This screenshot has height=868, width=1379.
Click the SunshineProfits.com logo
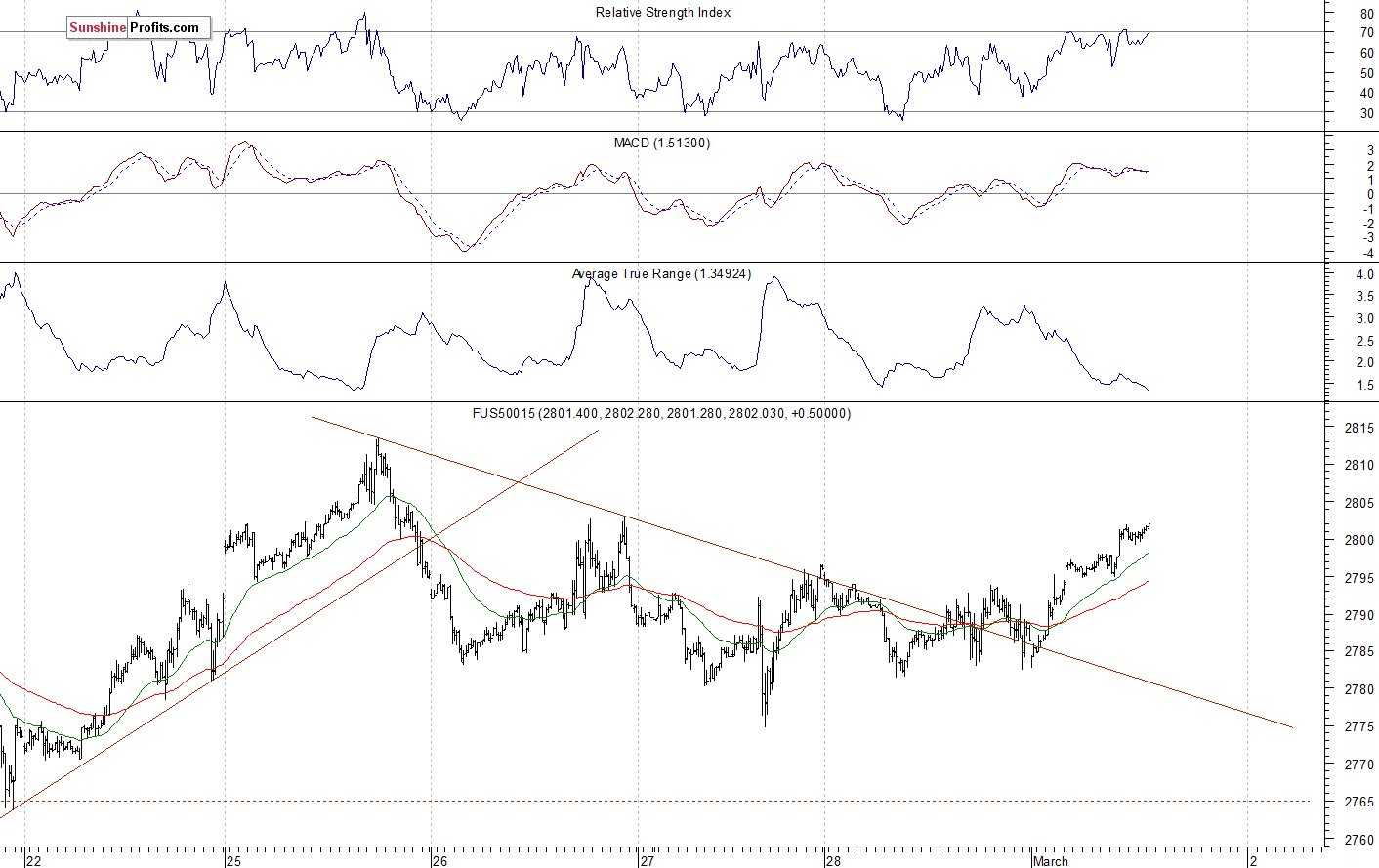coord(138,28)
